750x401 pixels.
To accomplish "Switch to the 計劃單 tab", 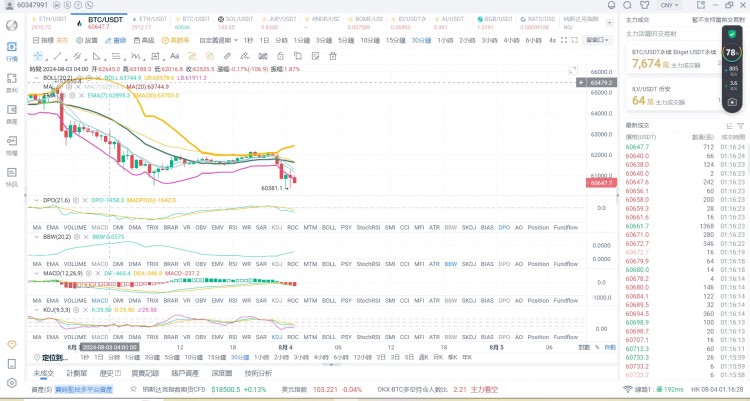I will pyautogui.click(x=77, y=373).
